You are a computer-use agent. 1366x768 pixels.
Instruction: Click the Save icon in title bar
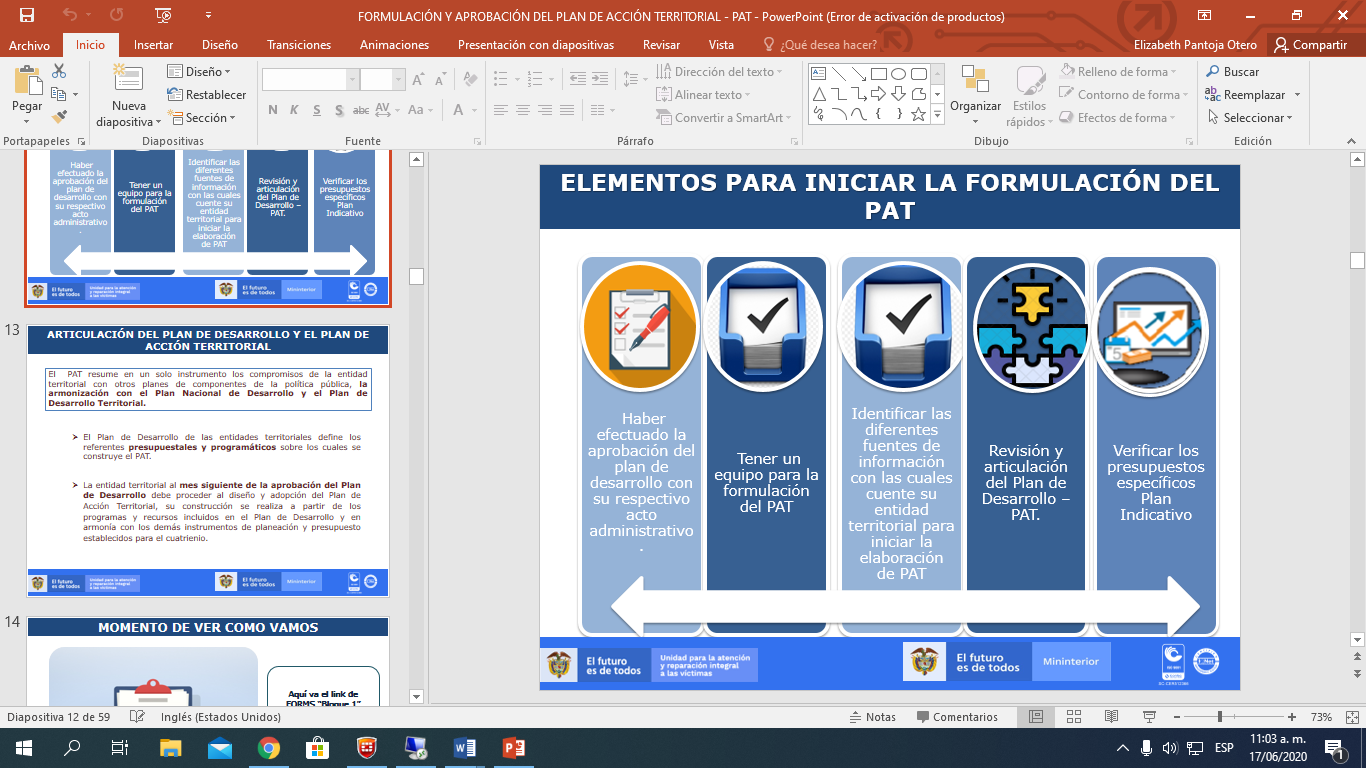(x=27, y=15)
